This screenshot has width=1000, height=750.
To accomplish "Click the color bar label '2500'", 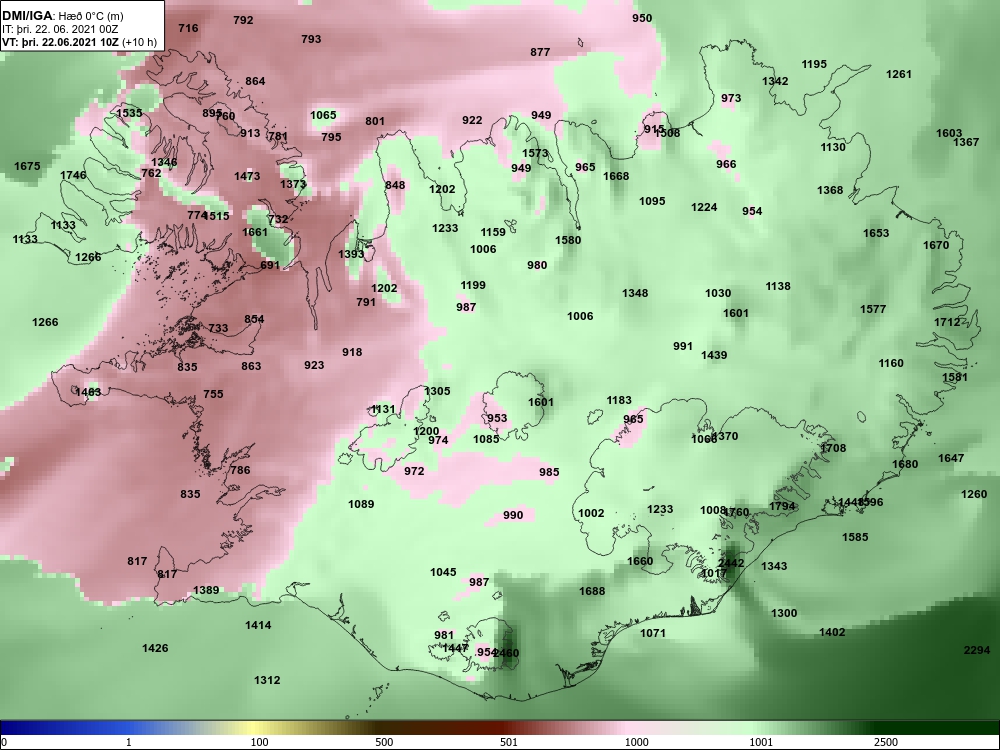I will click(x=885, y=742).
